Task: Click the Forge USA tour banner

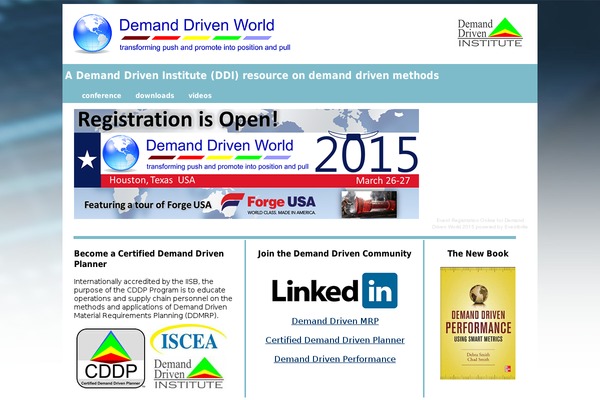Action: [x=246, y=204]
